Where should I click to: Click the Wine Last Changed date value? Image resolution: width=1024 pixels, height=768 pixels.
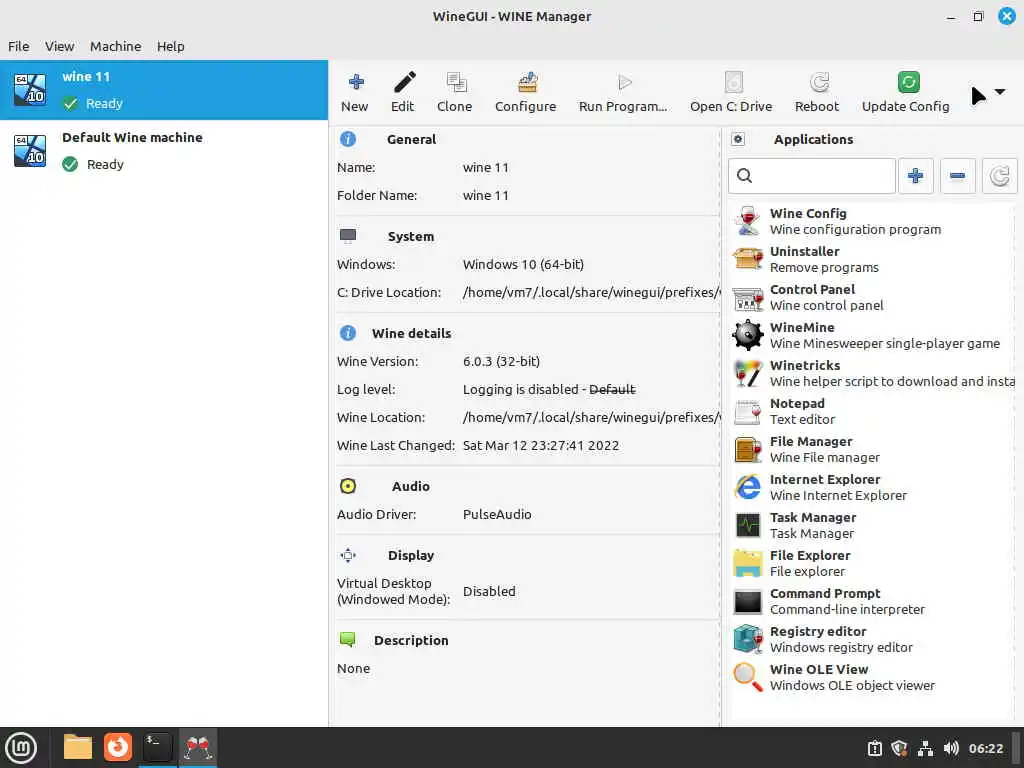[x=541, y=445]
